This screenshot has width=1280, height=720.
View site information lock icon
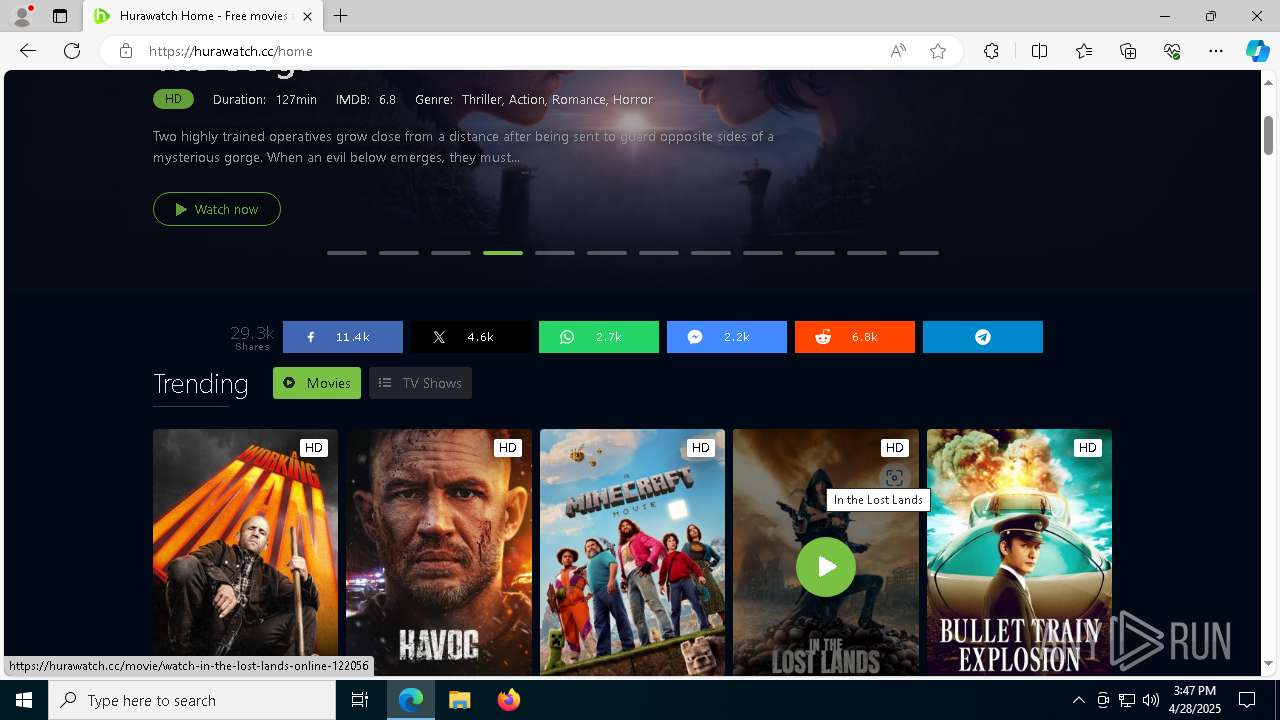coord(125,51)
